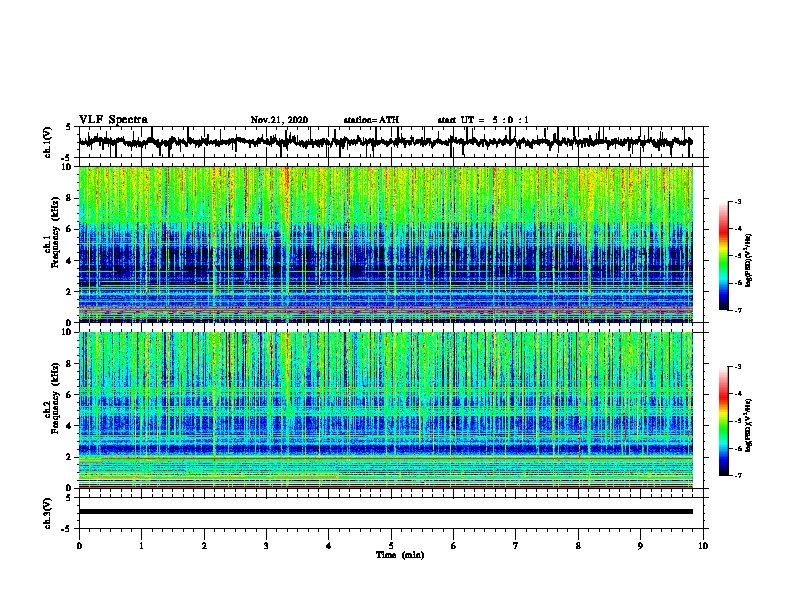Click time axis tick label "2"
Image resolution: width=792 pixels, height=612 pixels.
pos(204,546)
